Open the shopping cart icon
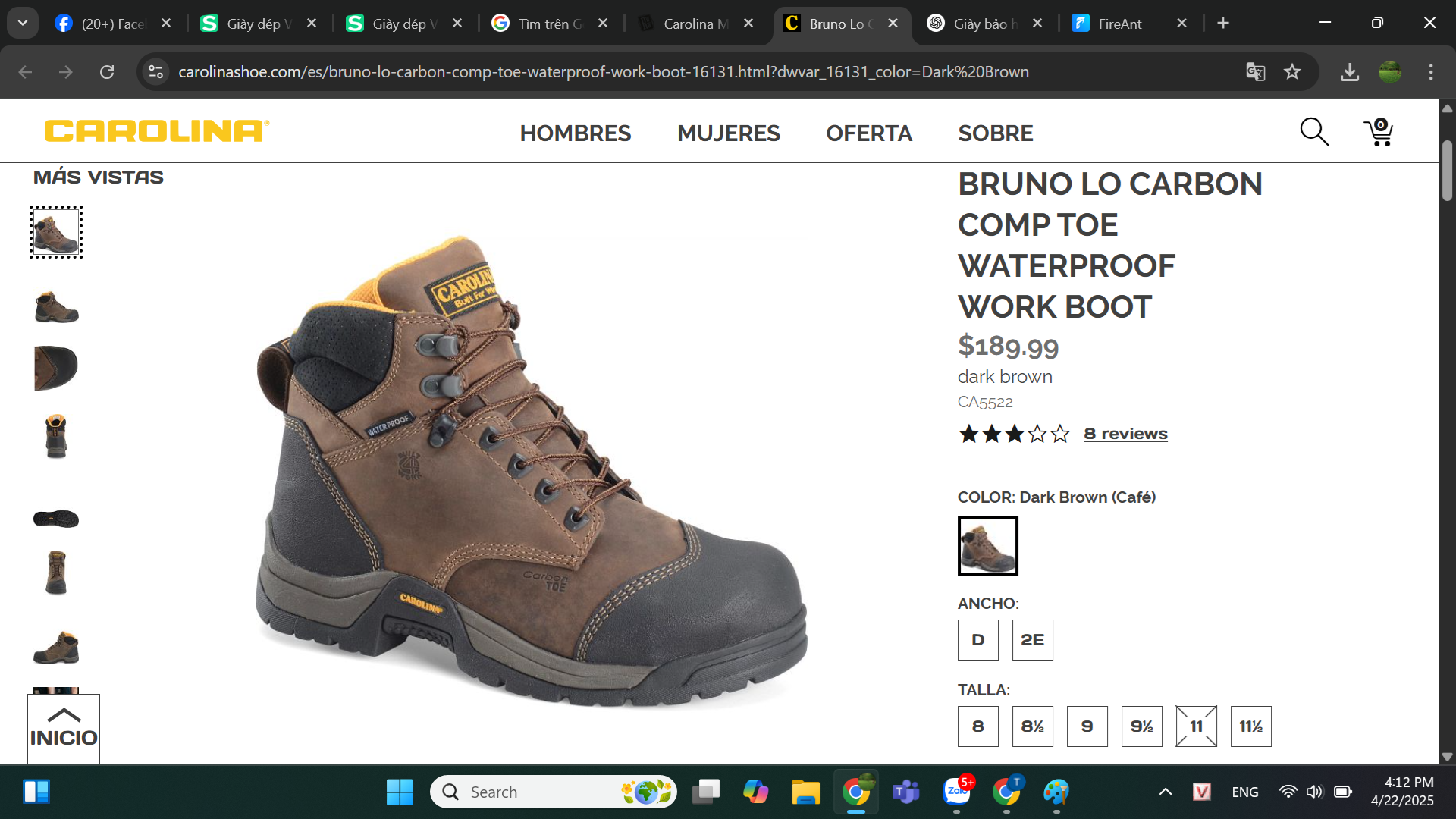This screenshot has width=1456, height=819. (x=1379, y=132)
